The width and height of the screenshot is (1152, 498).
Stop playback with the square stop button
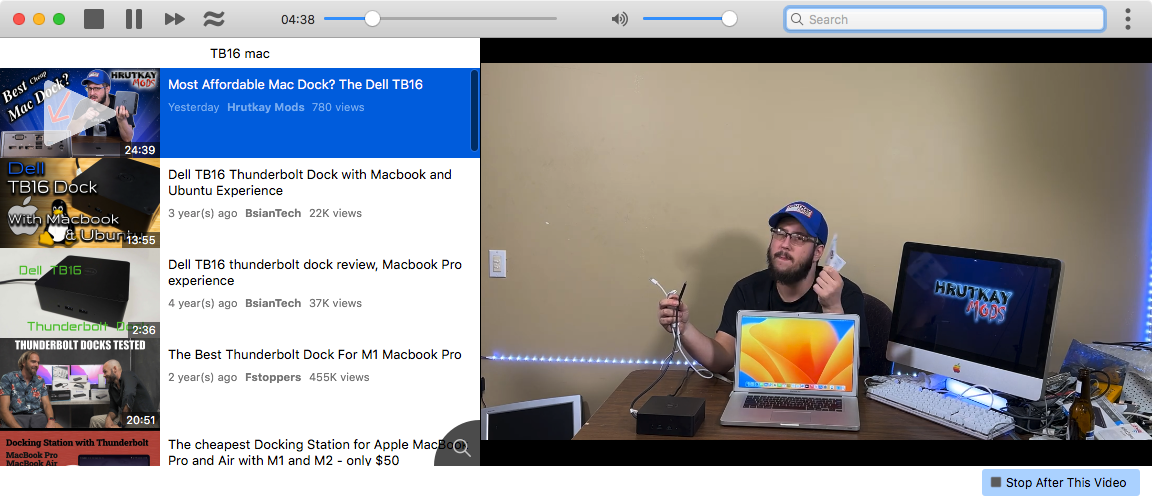[94, 19]
